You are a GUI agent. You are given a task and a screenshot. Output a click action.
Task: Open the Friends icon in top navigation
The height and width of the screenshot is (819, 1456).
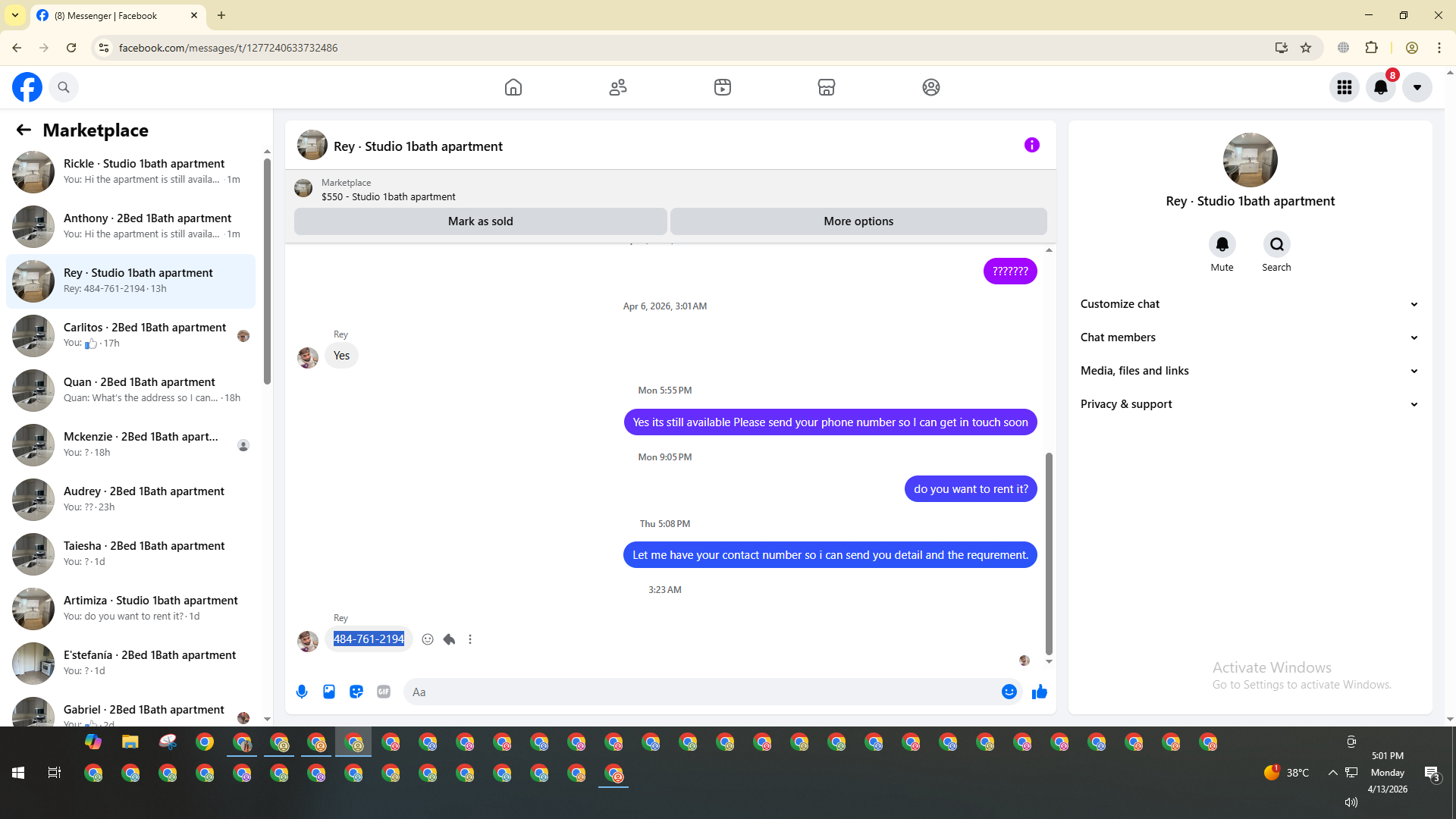(x=618, y=87)
